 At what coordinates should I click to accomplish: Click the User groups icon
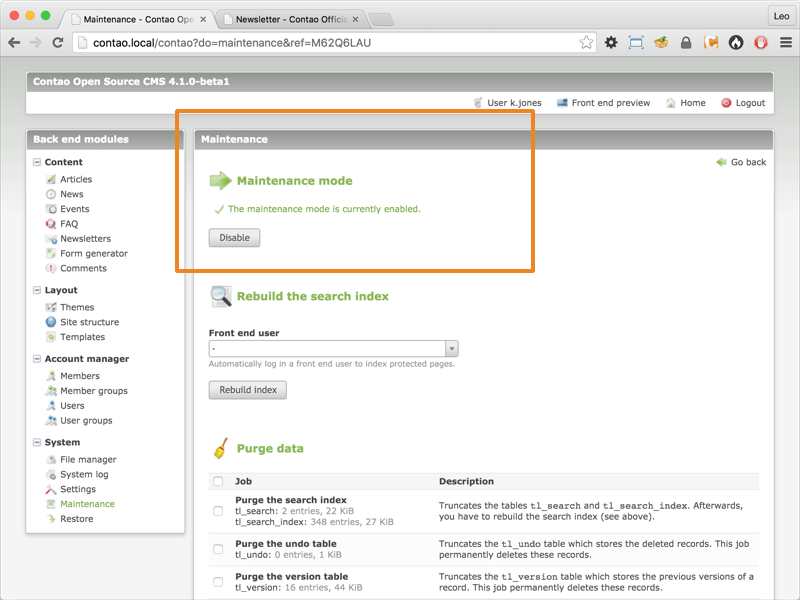[51, 420]
